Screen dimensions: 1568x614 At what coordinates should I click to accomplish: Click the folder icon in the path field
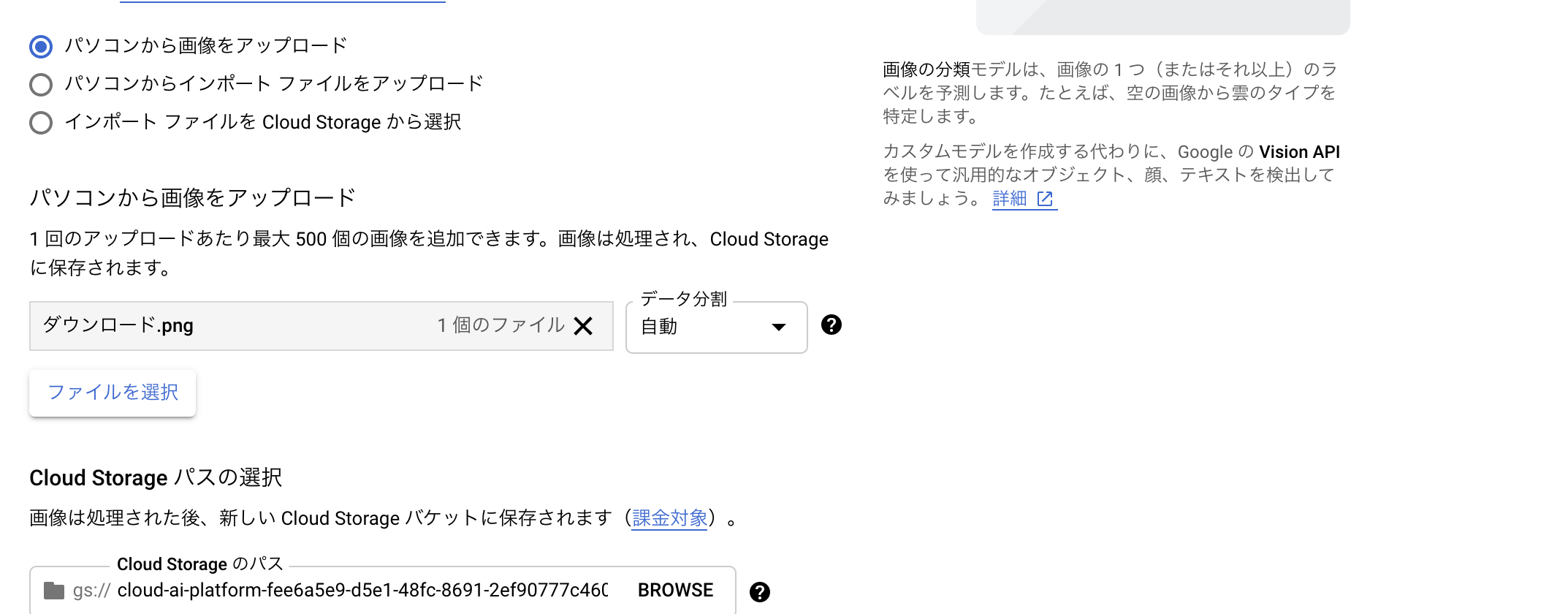pos(54,591)
